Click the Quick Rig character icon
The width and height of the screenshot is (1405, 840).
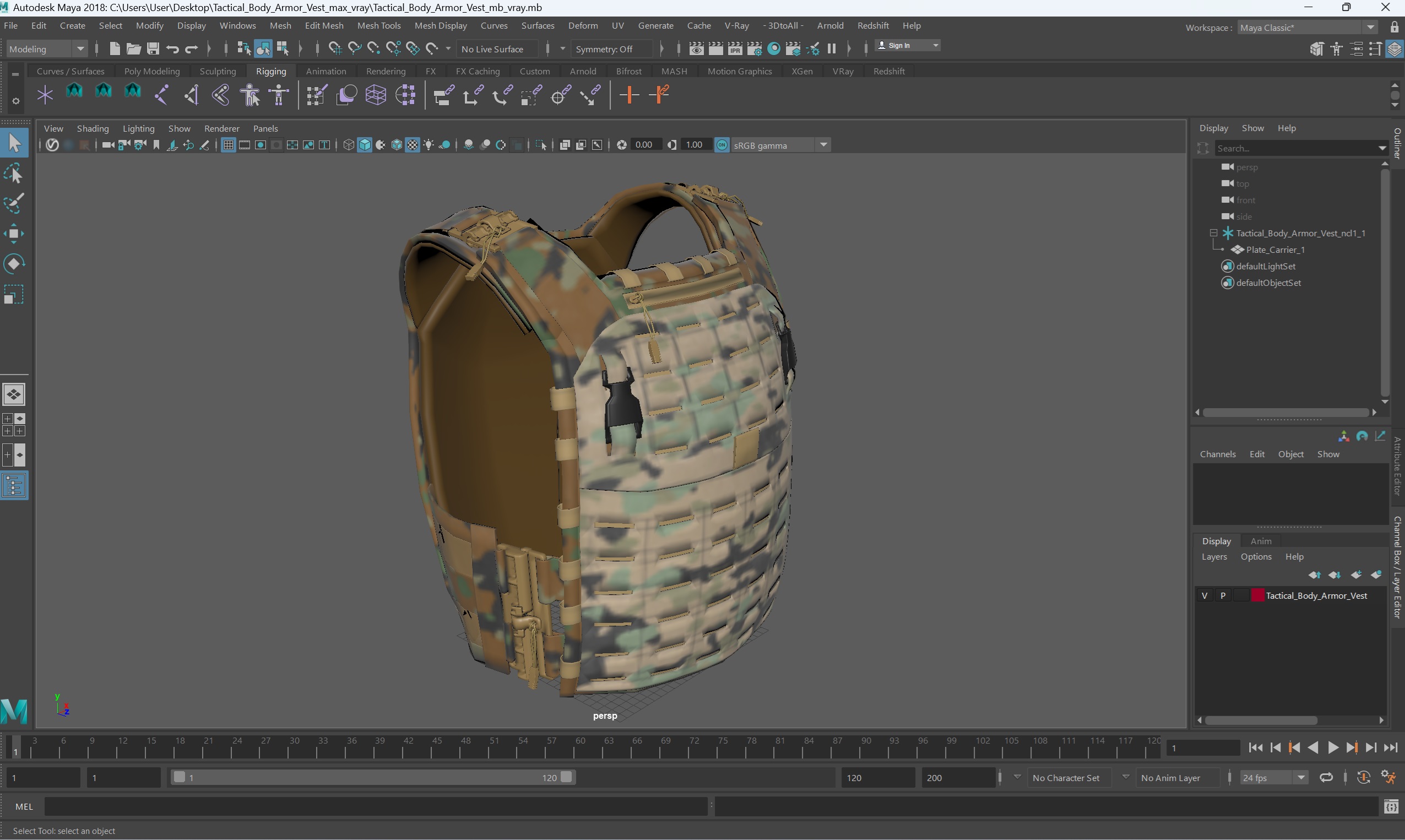click(x=250, y=95)
